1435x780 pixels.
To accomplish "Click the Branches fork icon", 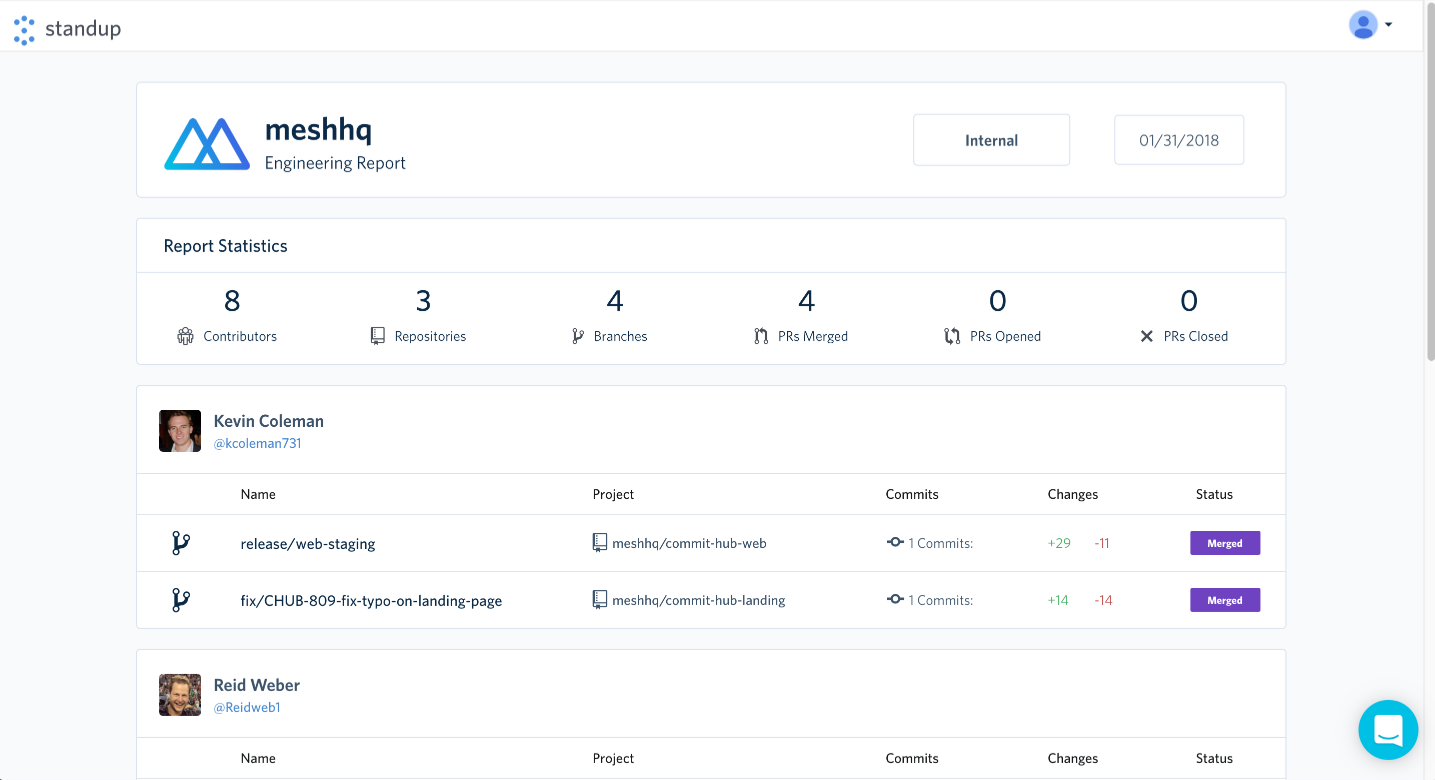I will pyautogui.click(x=577, y=336).
